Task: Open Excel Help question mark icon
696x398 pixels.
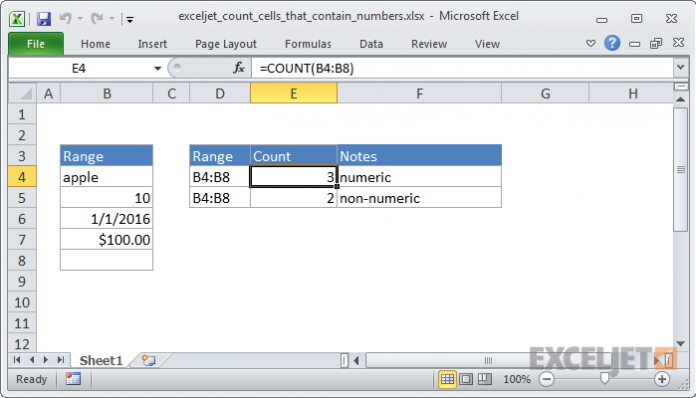Action: tap(612, 43)
